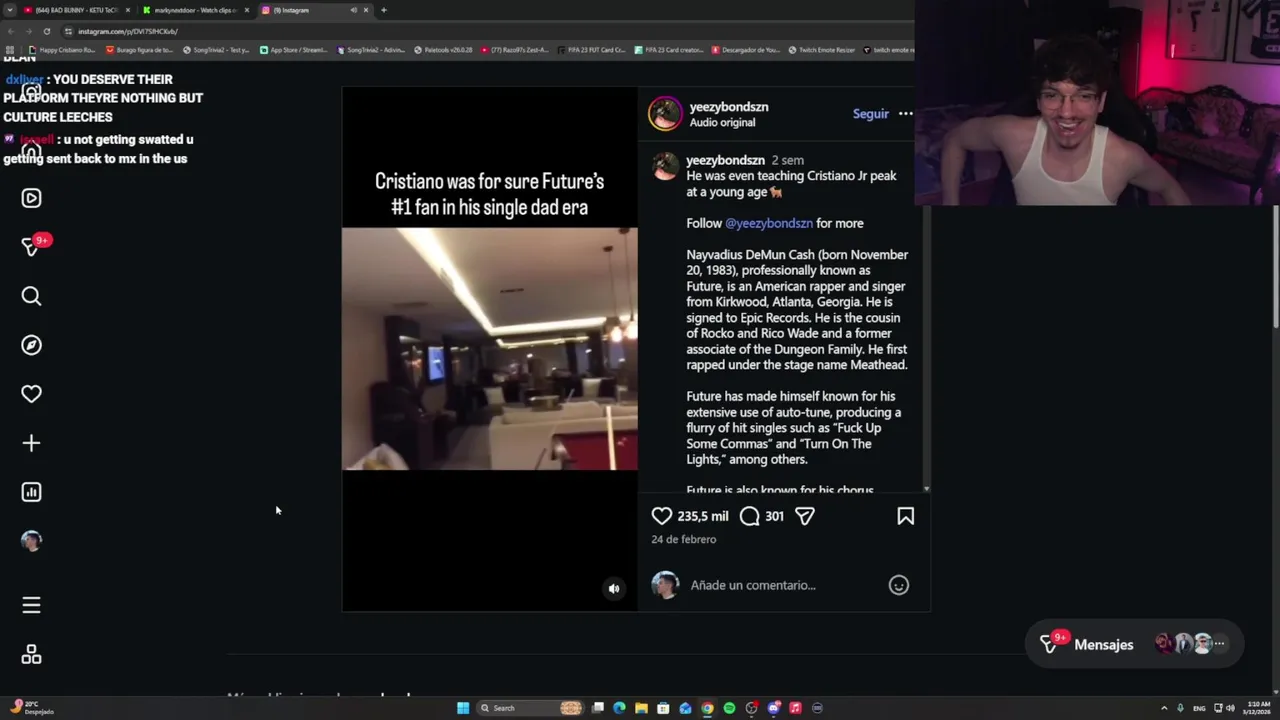Open the emoji picker in comment box

coord(899,585)
